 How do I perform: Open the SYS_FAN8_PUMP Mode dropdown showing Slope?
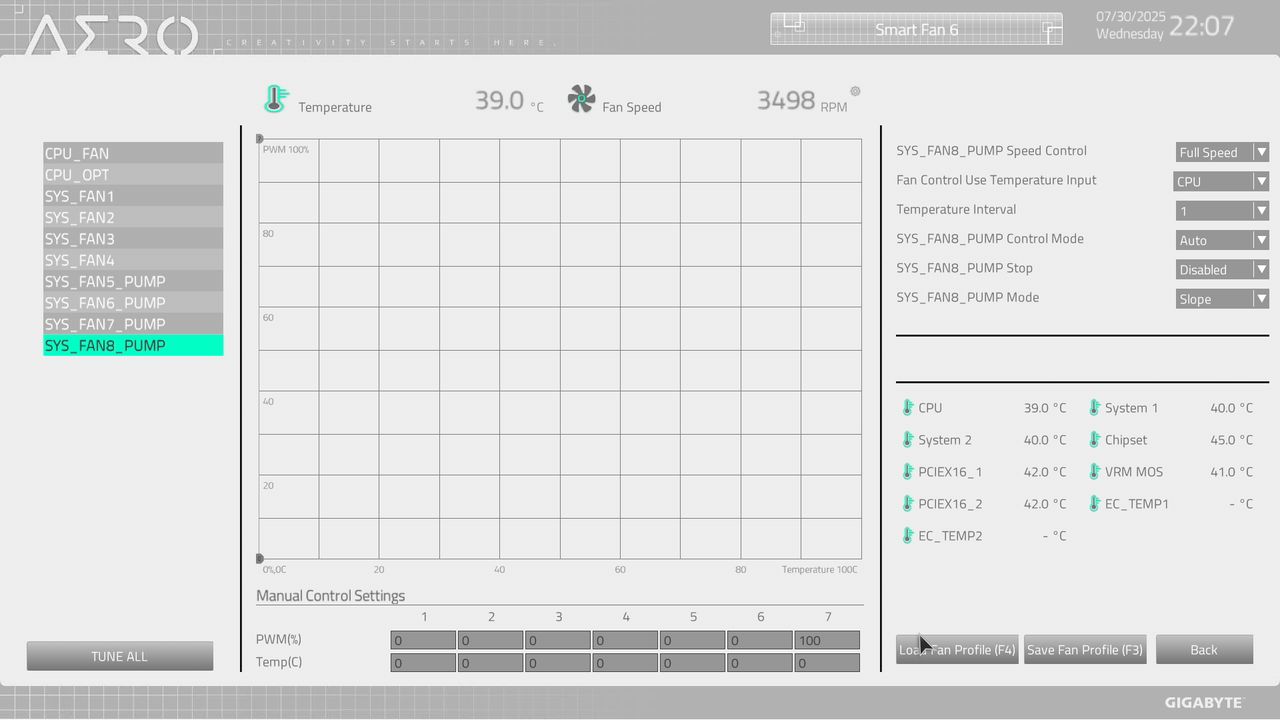click(x=1221, y=298)
